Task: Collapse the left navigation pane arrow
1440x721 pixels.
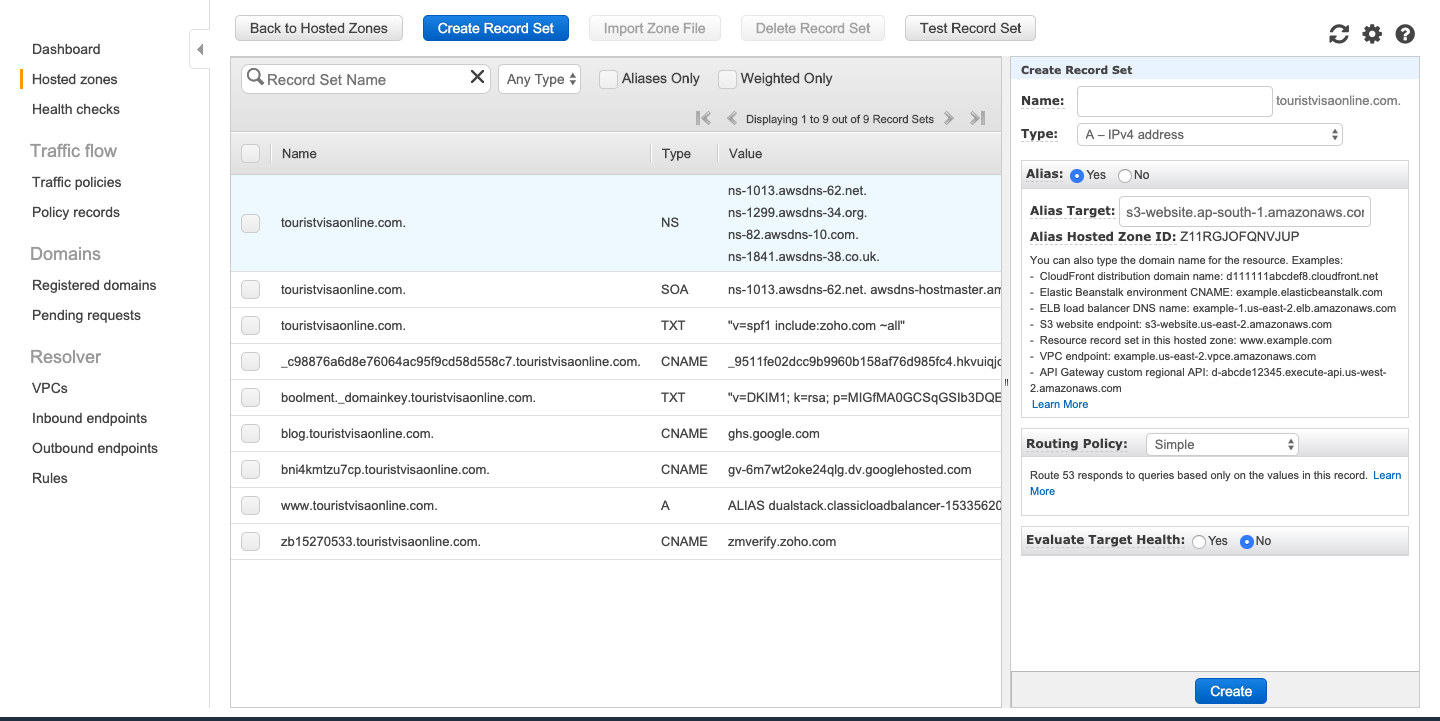Action: coord(200,49)
